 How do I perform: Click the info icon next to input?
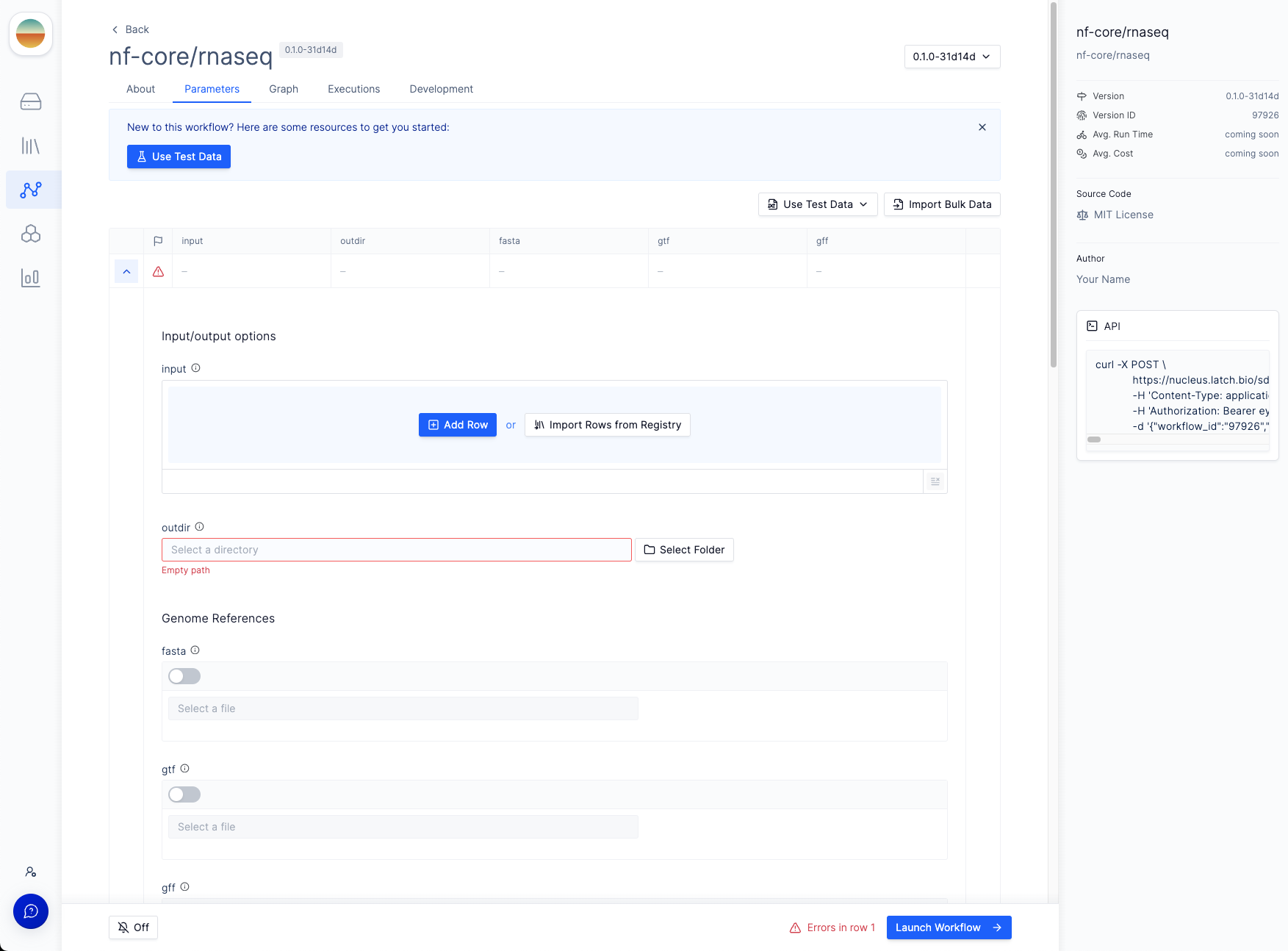click(196, 368)
